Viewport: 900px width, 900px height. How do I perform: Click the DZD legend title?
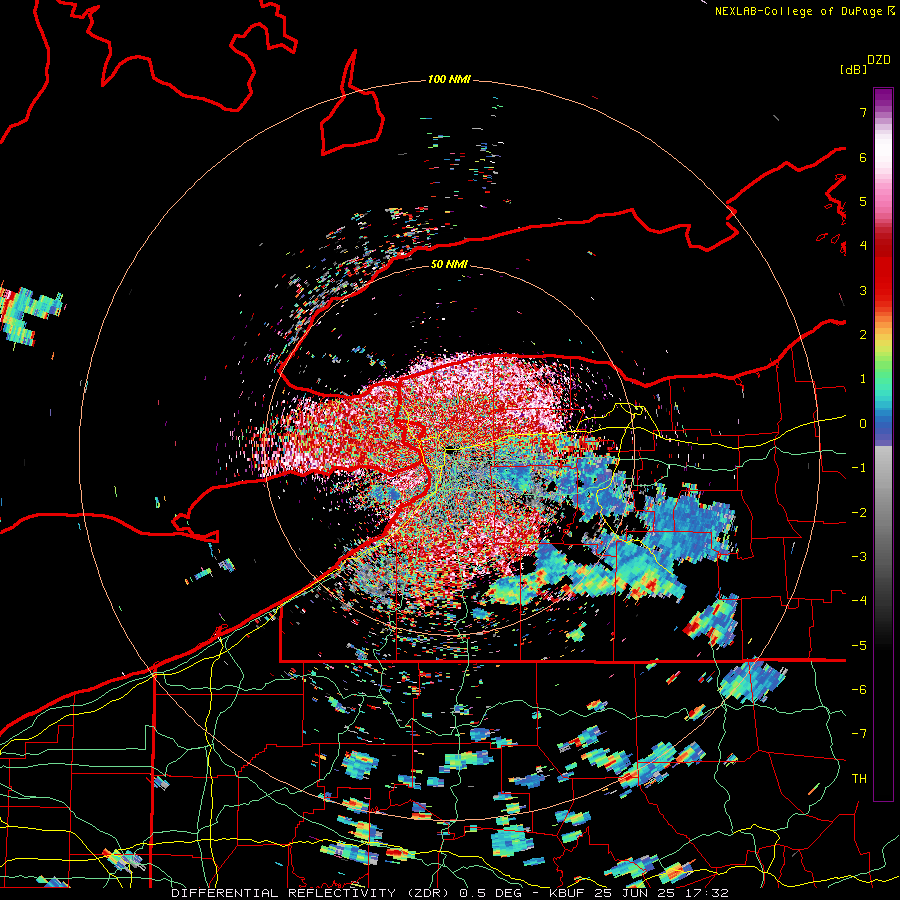click(x=879, y=60)
